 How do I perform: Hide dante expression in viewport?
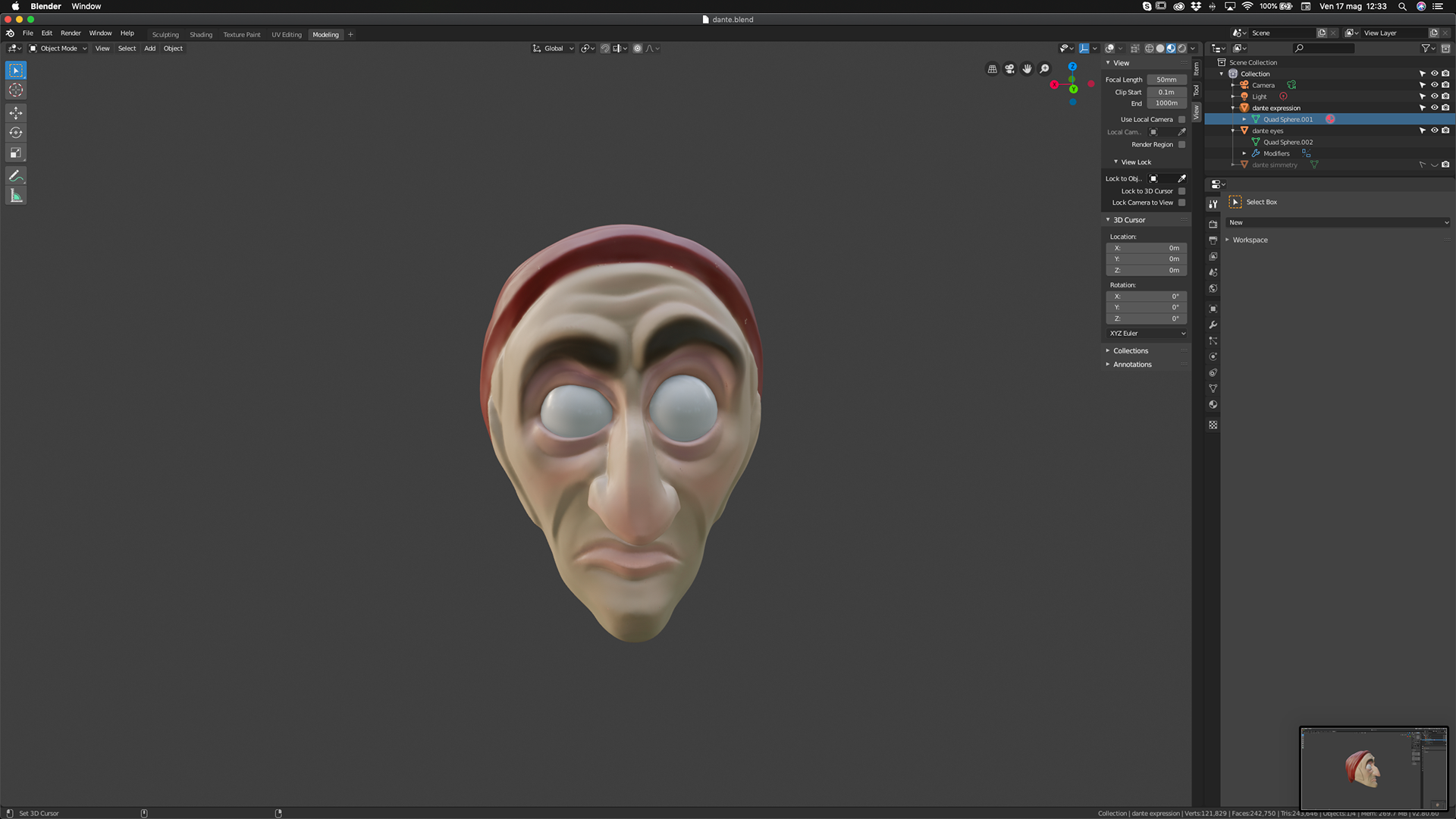(1434, 108)
